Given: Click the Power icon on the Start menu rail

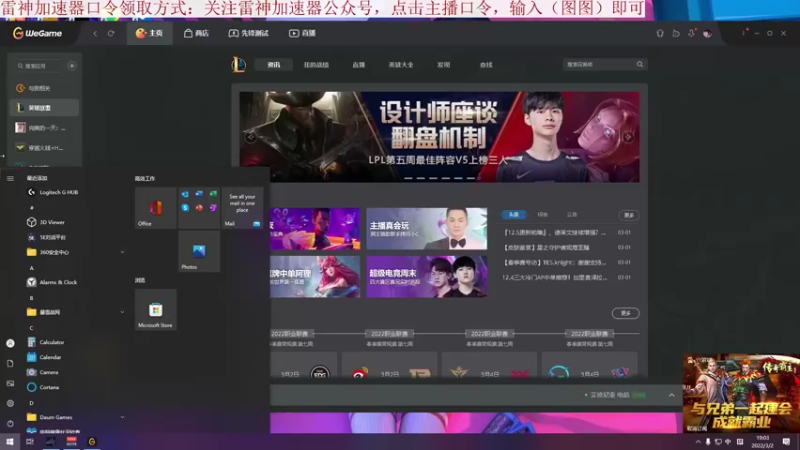Looking at the screenshot, I should pyautogui.click(x=10, y=423).
